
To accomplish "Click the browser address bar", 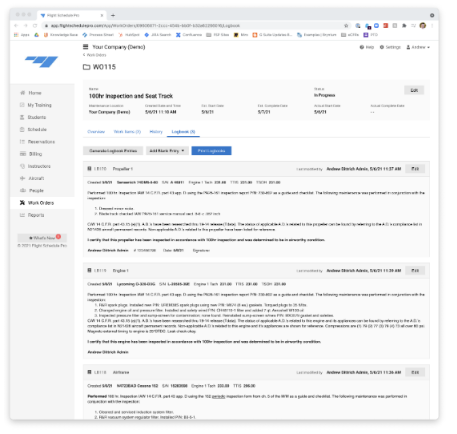I will (193, 25).
